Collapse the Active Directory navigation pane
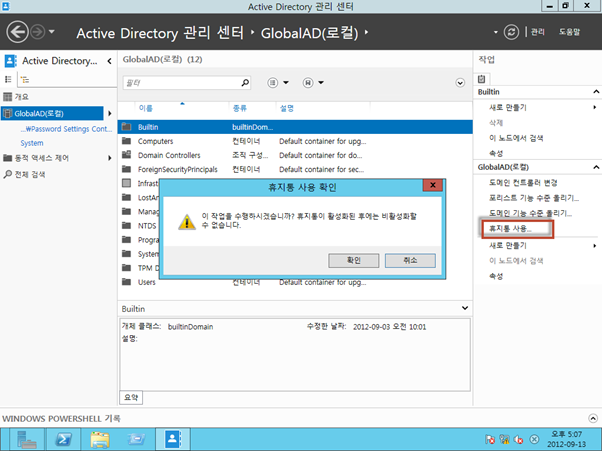 (109, 61)
